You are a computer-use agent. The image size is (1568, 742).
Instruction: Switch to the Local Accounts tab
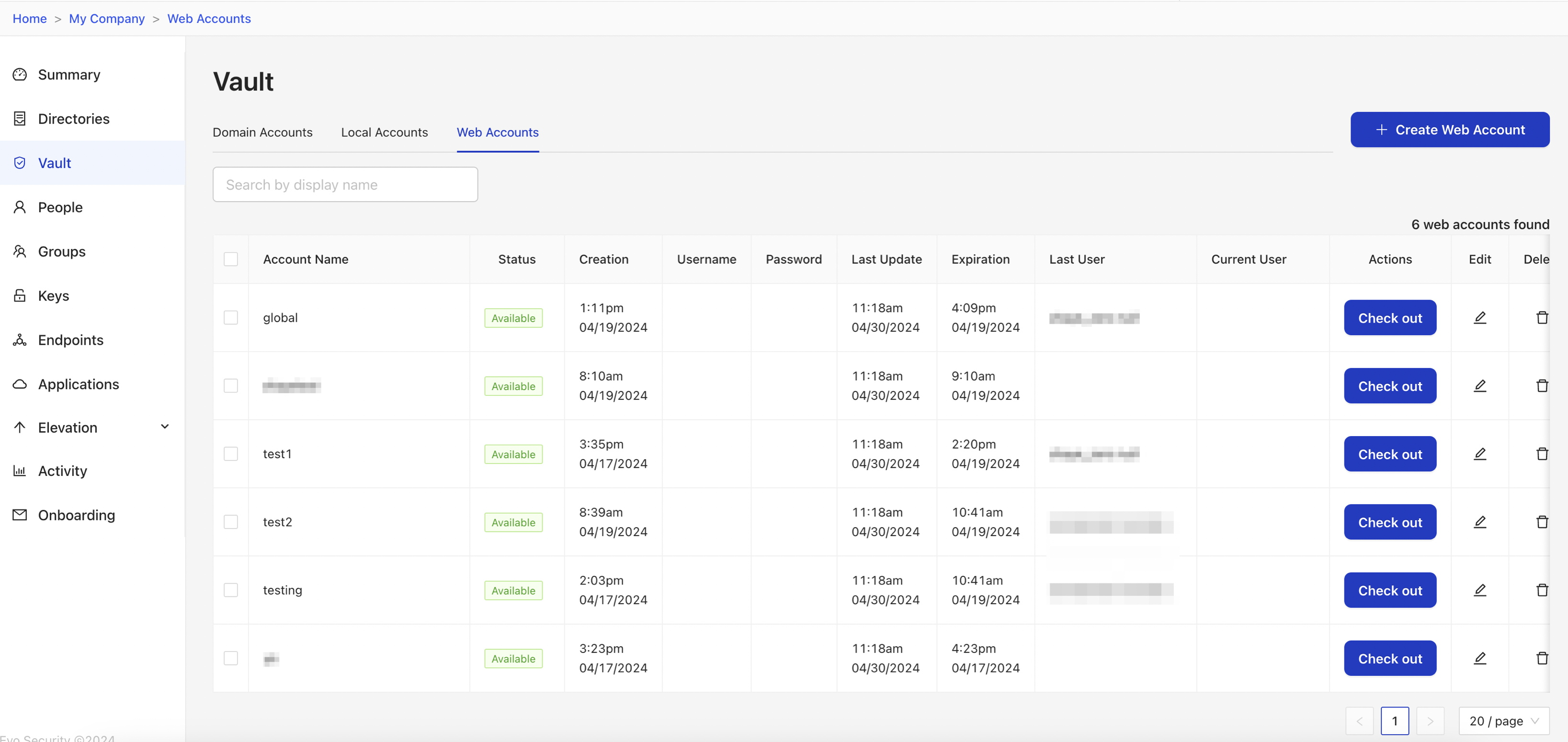[x=384, y=132]
